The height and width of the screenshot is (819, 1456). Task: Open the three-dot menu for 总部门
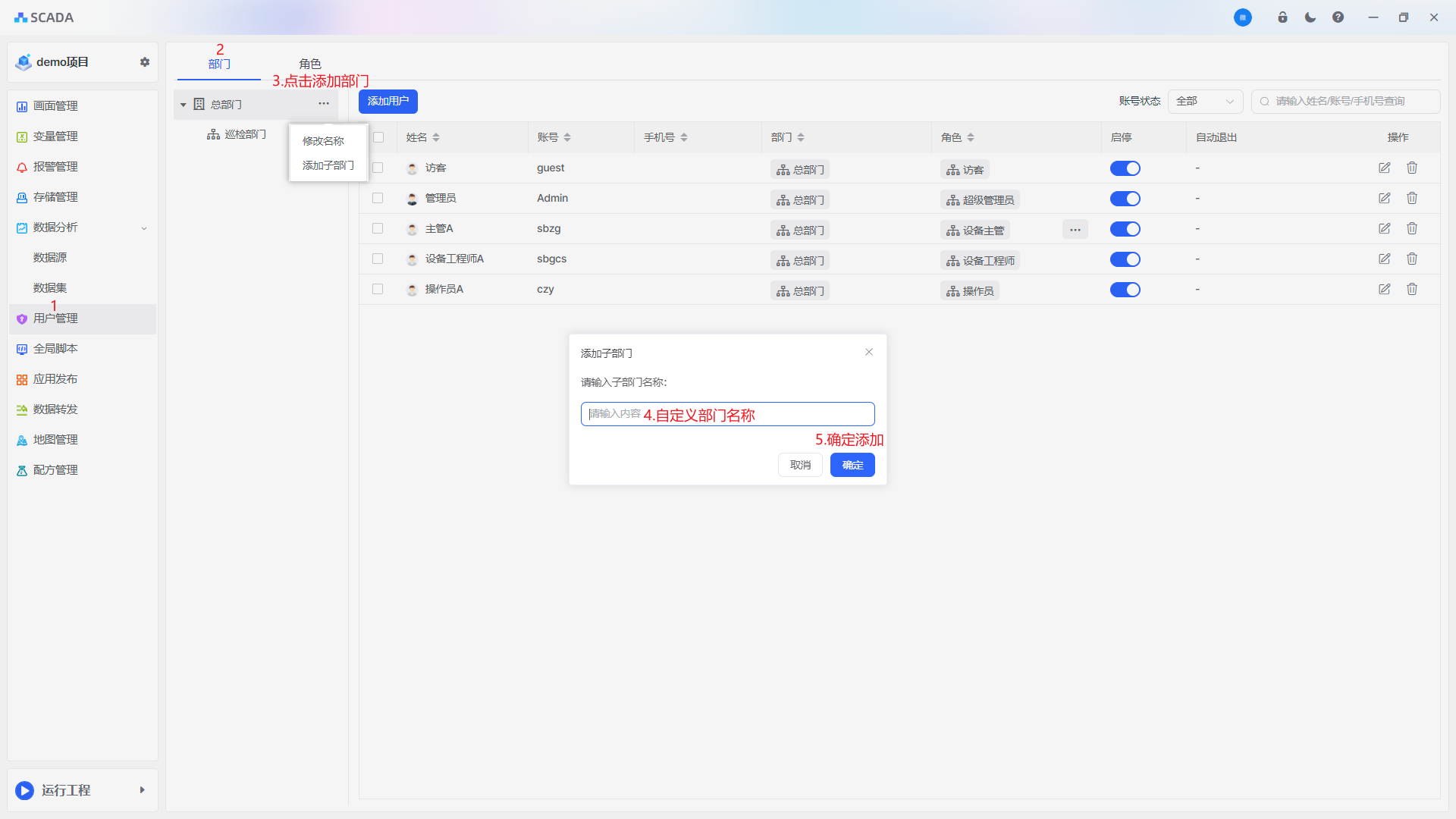324,104
